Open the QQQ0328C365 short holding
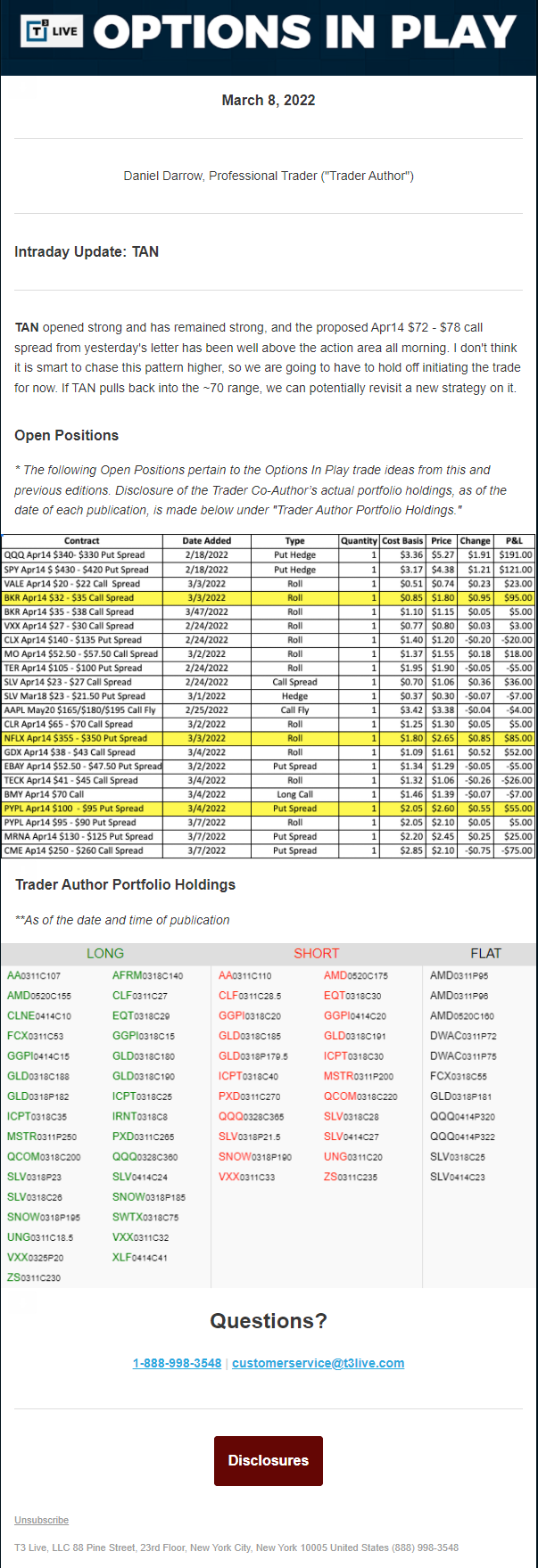Image resolution: width=538 pixels, height=1568 pixels. [x=252, y=1116]
